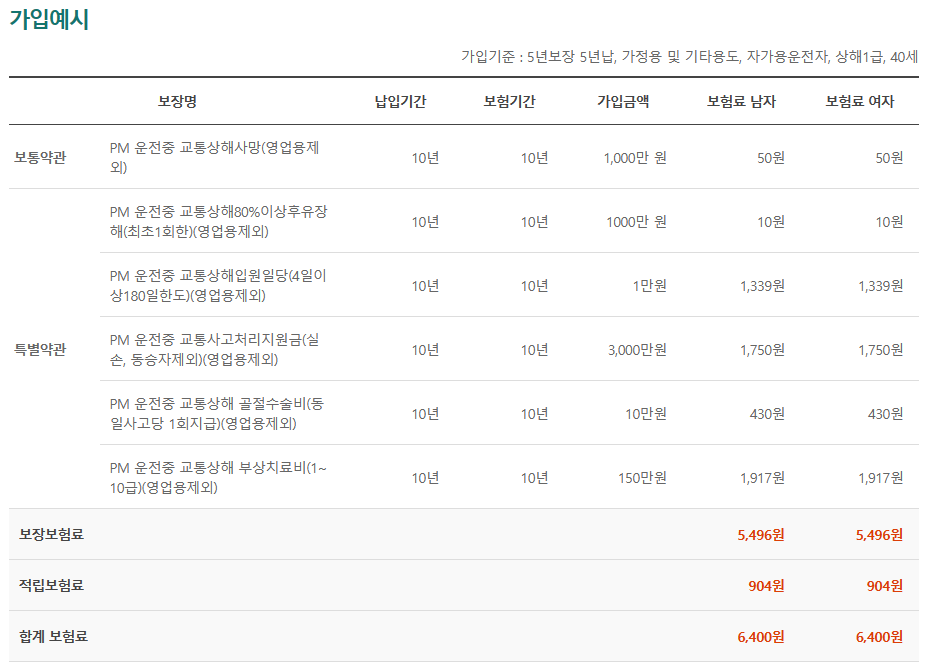The width and height of the screenshot is (928, 671).
Task: Click the 보험료 남자 column header
Action: [741, 101]
